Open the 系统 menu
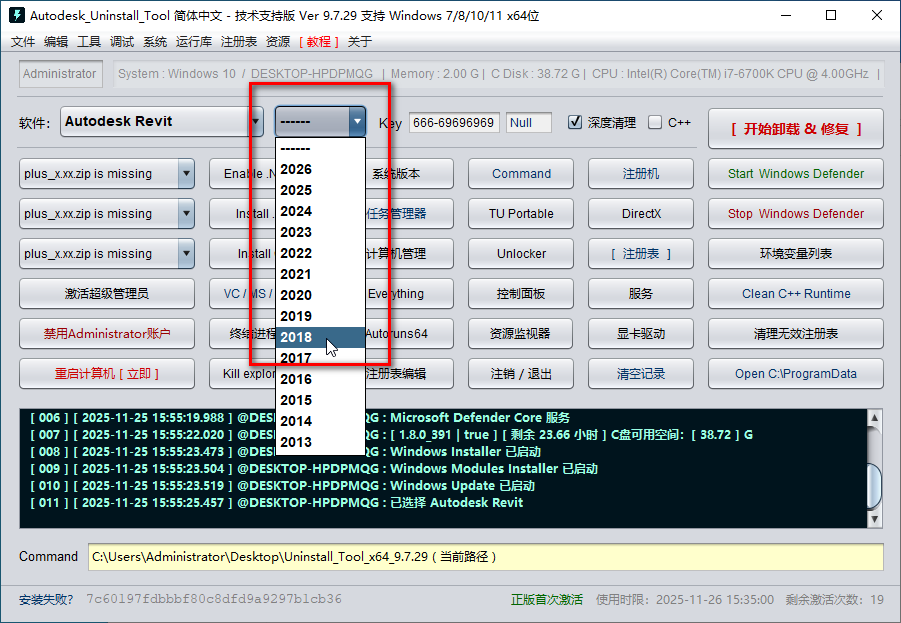This screenshot has height=623, width=901. (155, 41)
